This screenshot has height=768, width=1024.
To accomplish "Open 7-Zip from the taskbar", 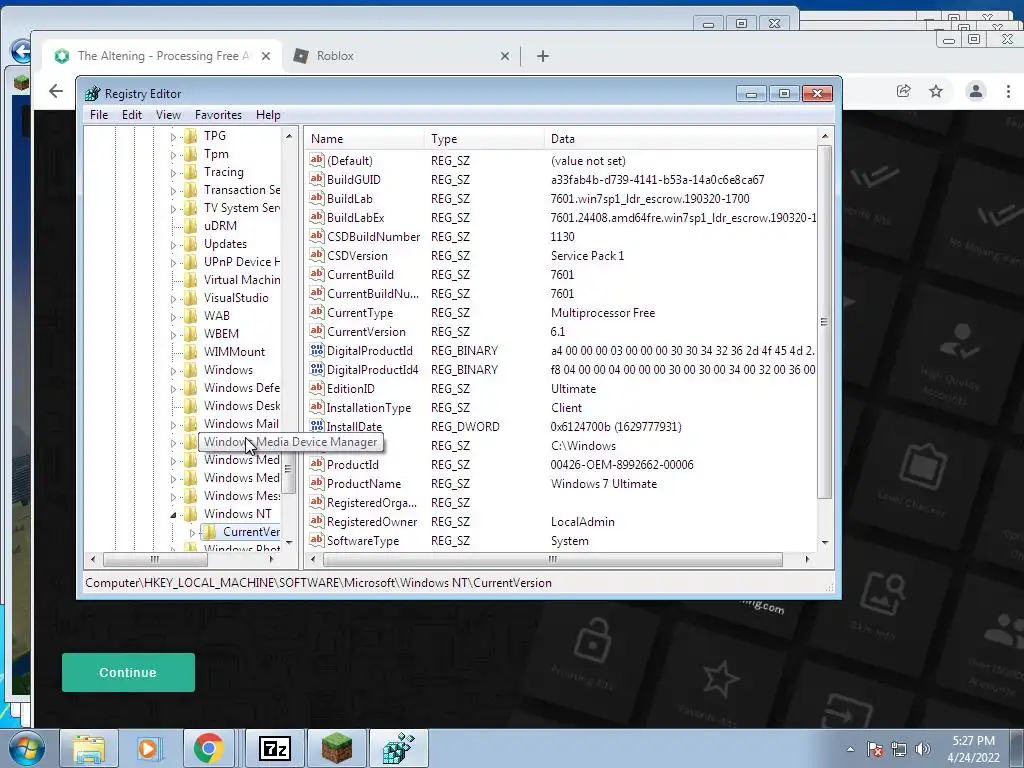I will (274, 748).
